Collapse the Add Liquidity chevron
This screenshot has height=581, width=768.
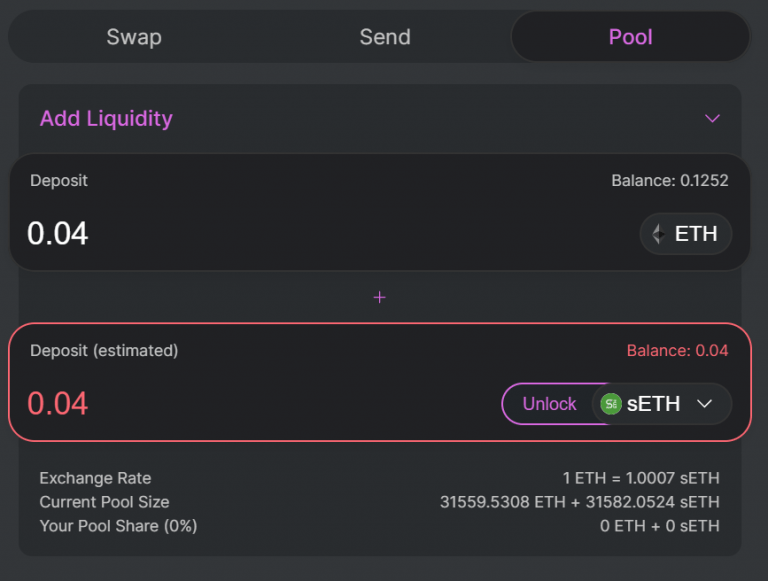coord(712,118)
